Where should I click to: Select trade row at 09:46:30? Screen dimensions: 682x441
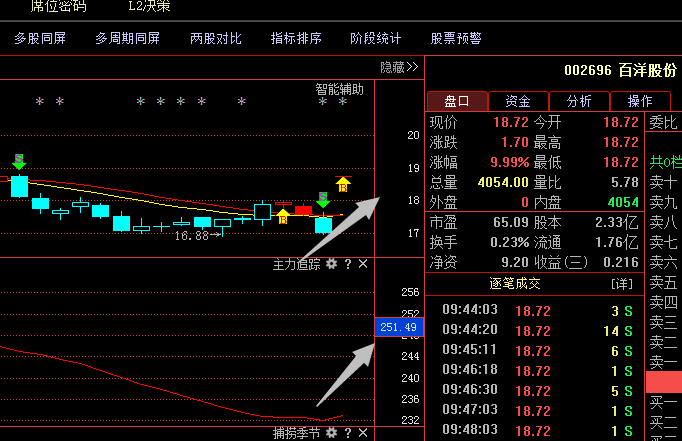[537, 391]
